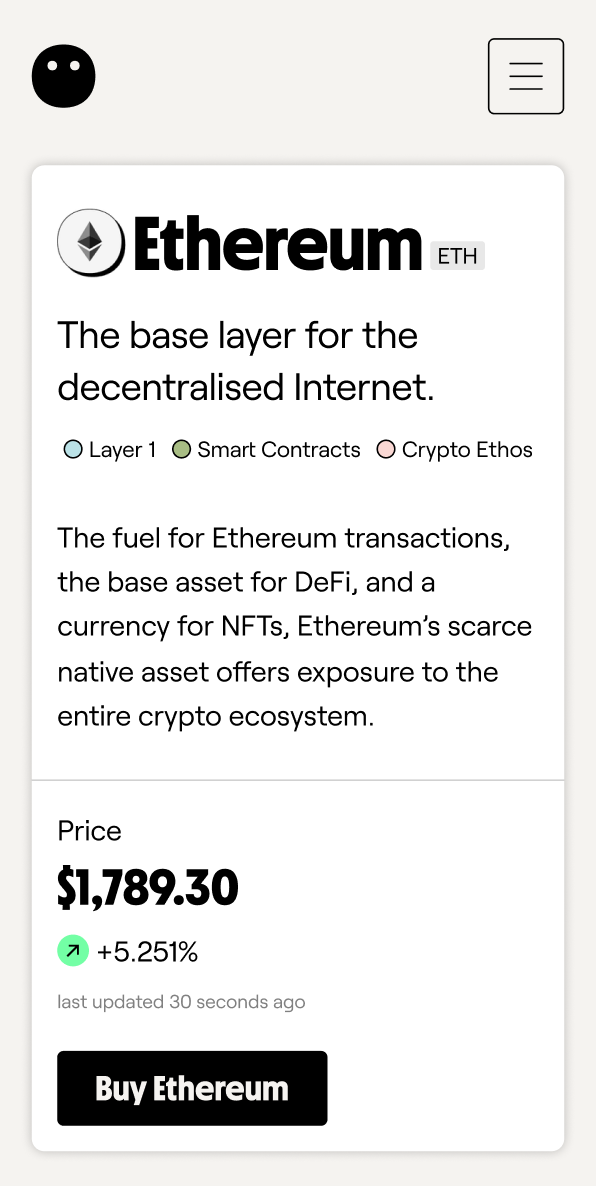596x1186 pixels.
Task: Click the Ethereum diamond coin icon
Action: (x=91, y=242)
